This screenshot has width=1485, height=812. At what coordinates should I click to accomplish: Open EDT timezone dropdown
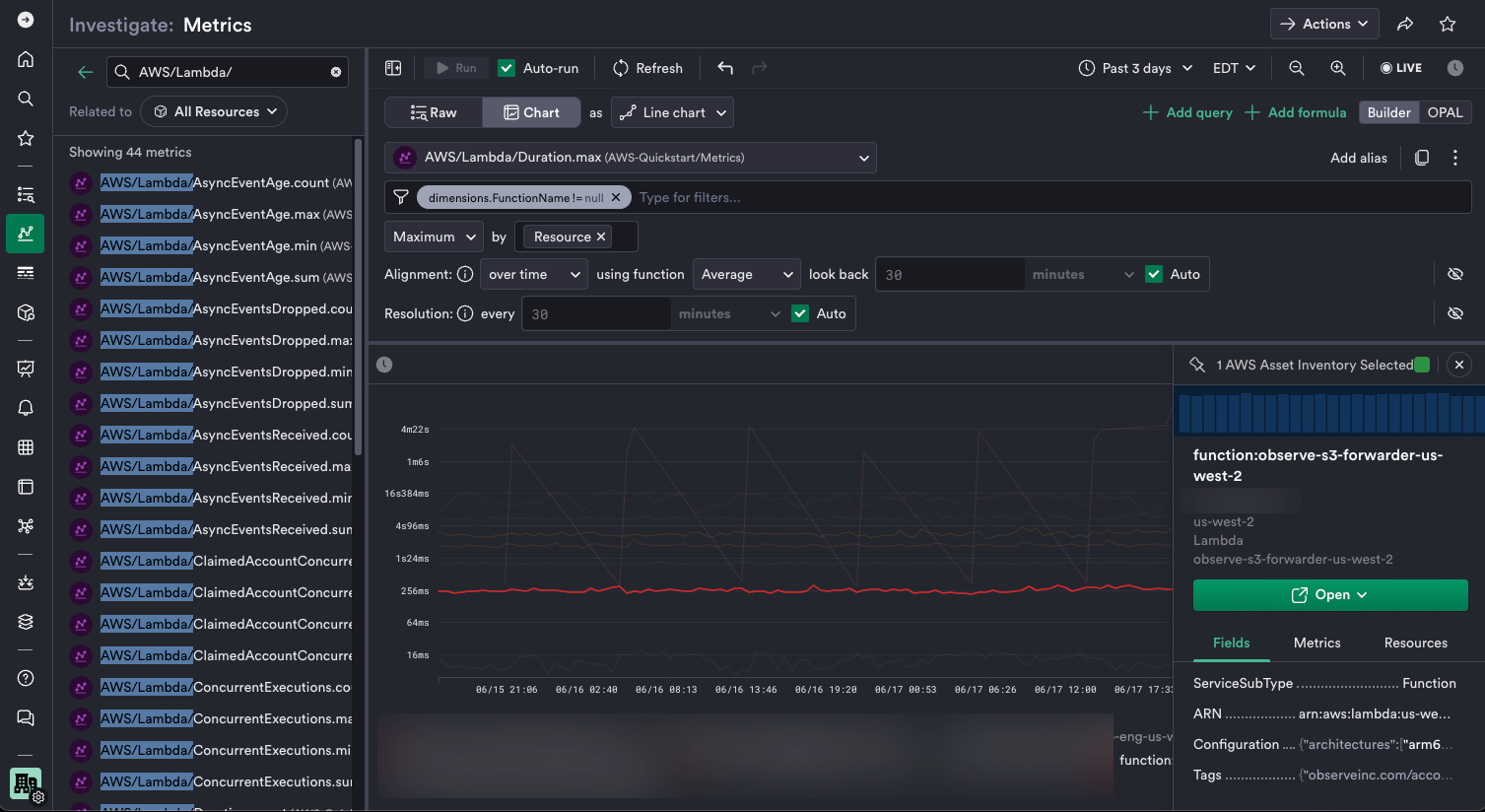(1234, 68)
